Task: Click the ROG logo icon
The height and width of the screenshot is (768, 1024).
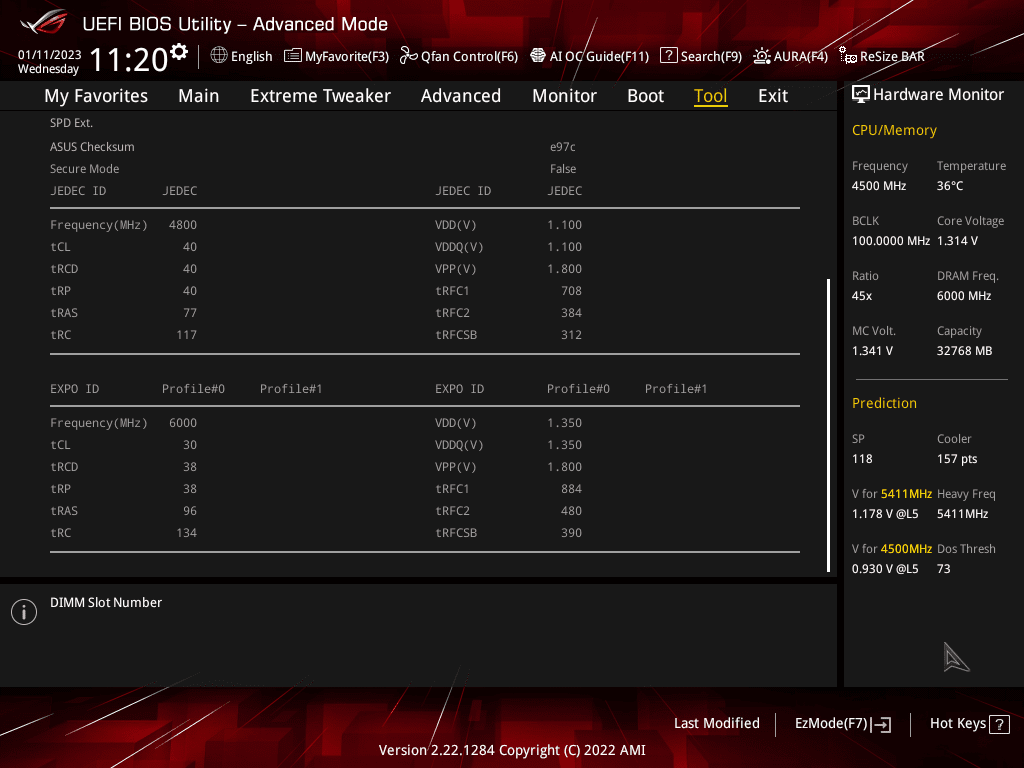Action: [x=43, y=23]
